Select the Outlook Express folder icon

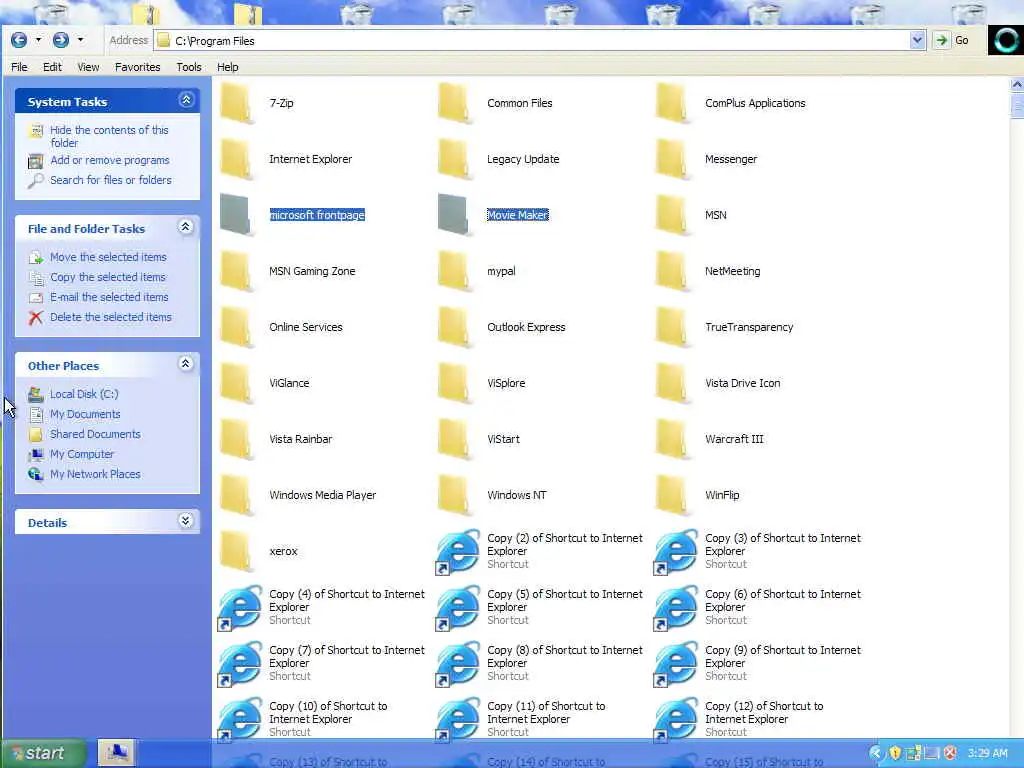point(455,327)
